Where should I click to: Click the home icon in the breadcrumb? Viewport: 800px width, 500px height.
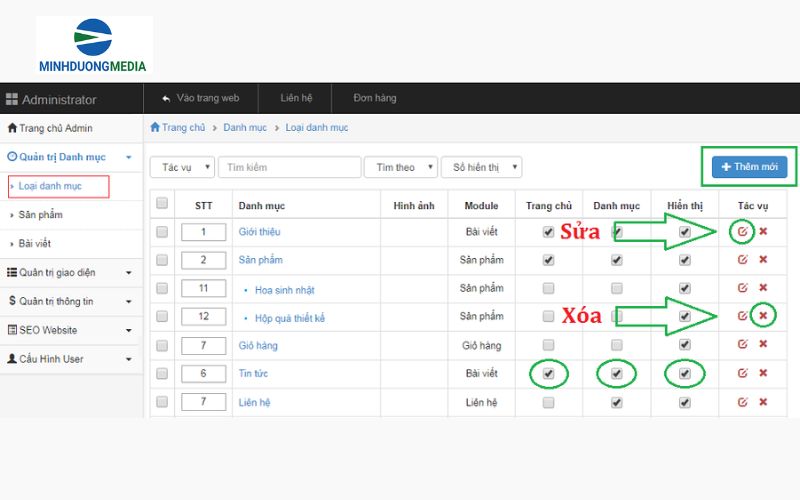click(155, 128)
